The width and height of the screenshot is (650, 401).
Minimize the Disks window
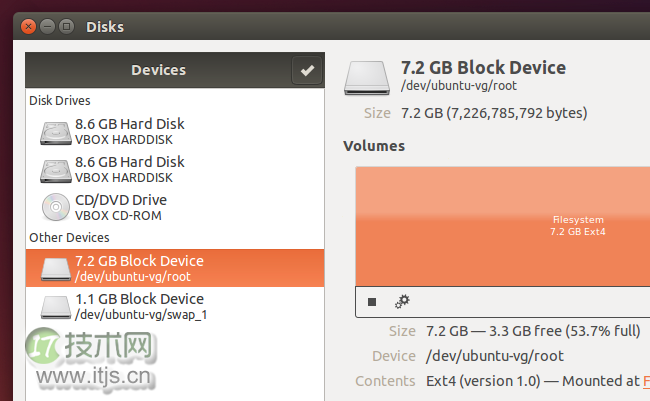(47, 26)
